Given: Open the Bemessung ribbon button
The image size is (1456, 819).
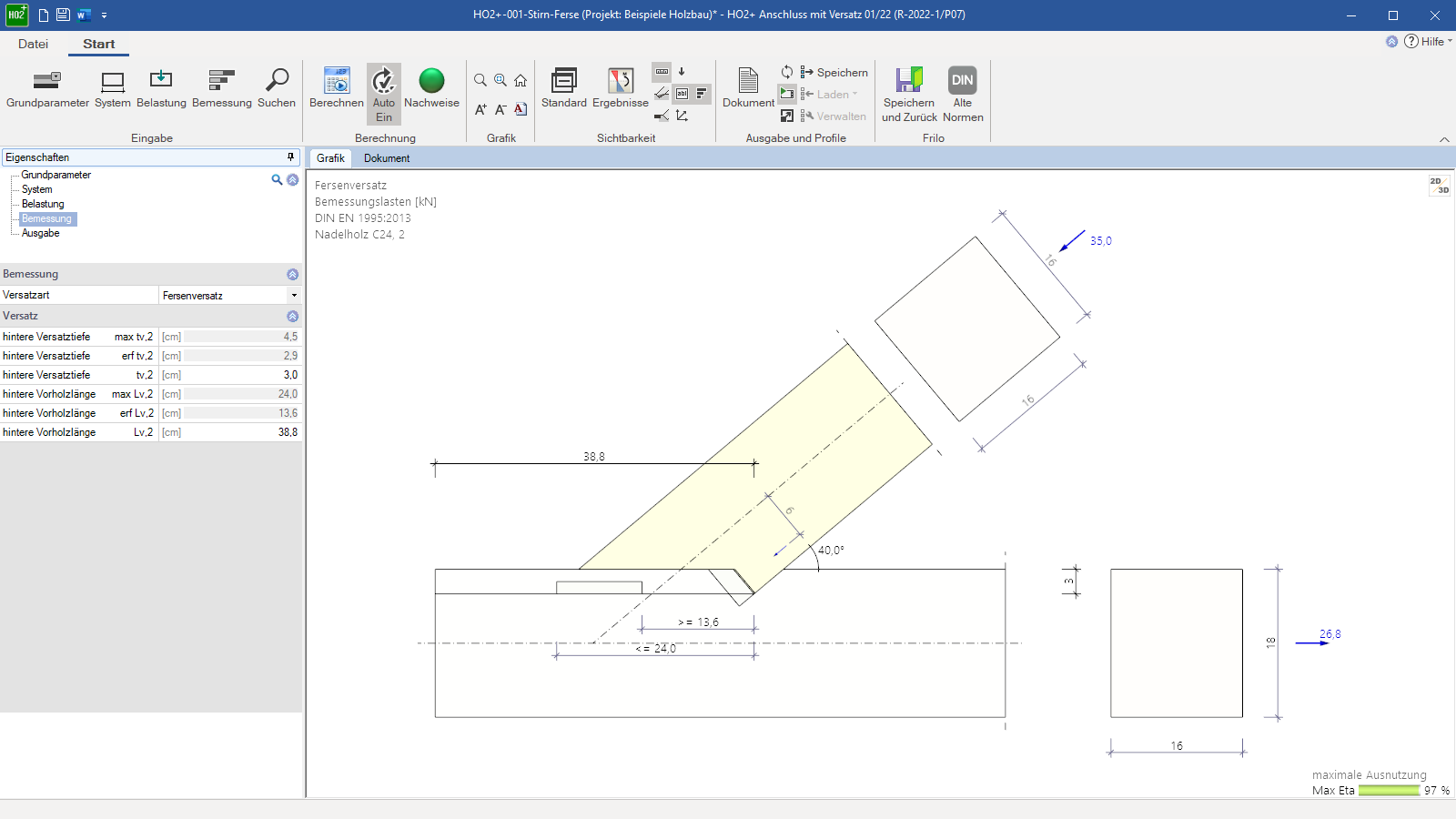Looking at the screenshot, I should (x=222, y=88).
